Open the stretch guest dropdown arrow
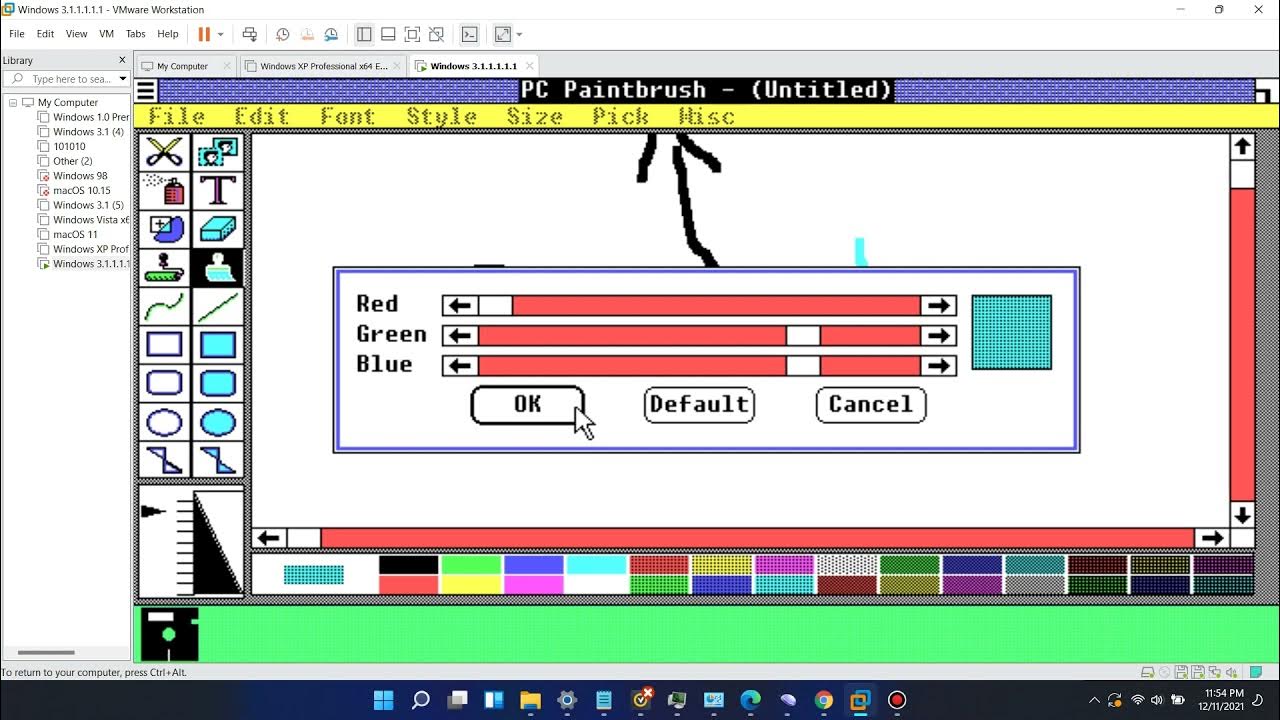 (x=519, y=34)
